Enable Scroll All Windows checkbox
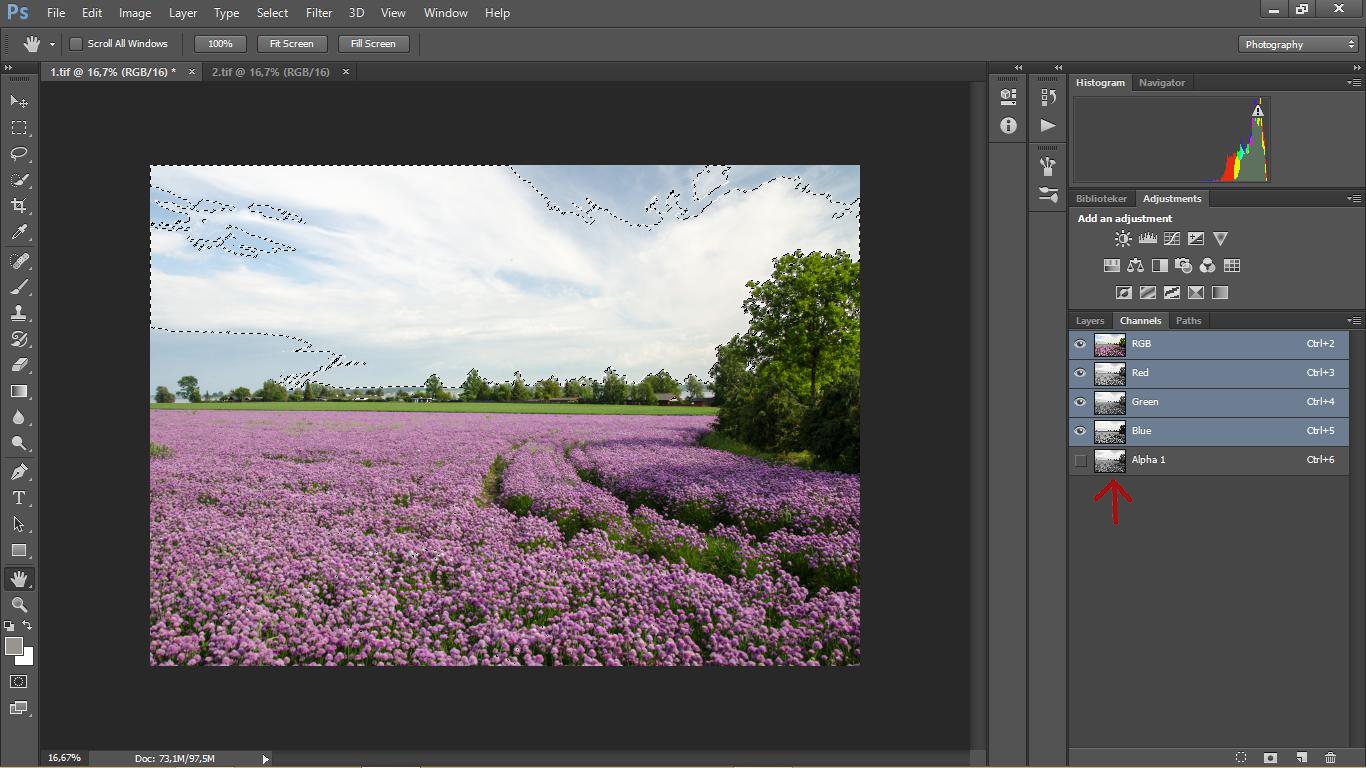The image size is (1366, 768). point(76,44)
